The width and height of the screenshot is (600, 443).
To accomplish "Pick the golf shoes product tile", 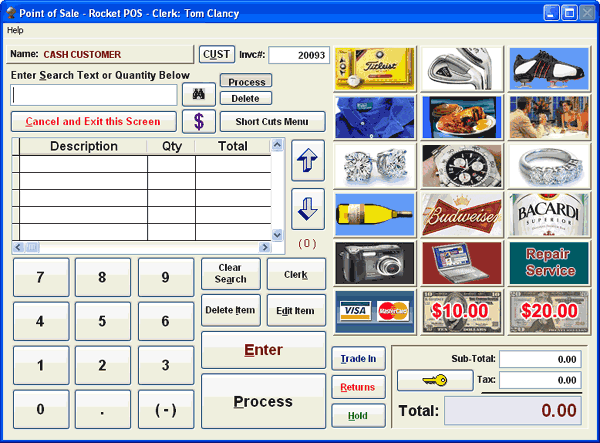I will [549, 69].
